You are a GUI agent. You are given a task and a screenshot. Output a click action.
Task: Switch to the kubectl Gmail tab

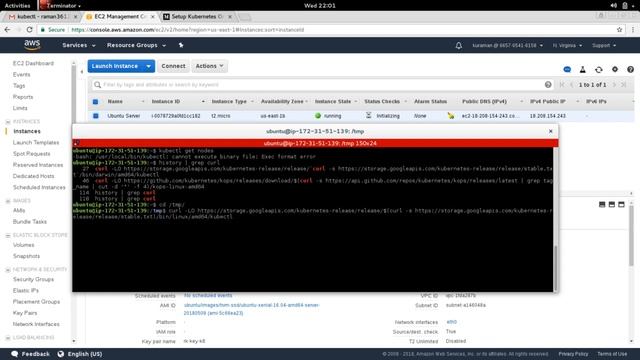[x=42, y=17]
